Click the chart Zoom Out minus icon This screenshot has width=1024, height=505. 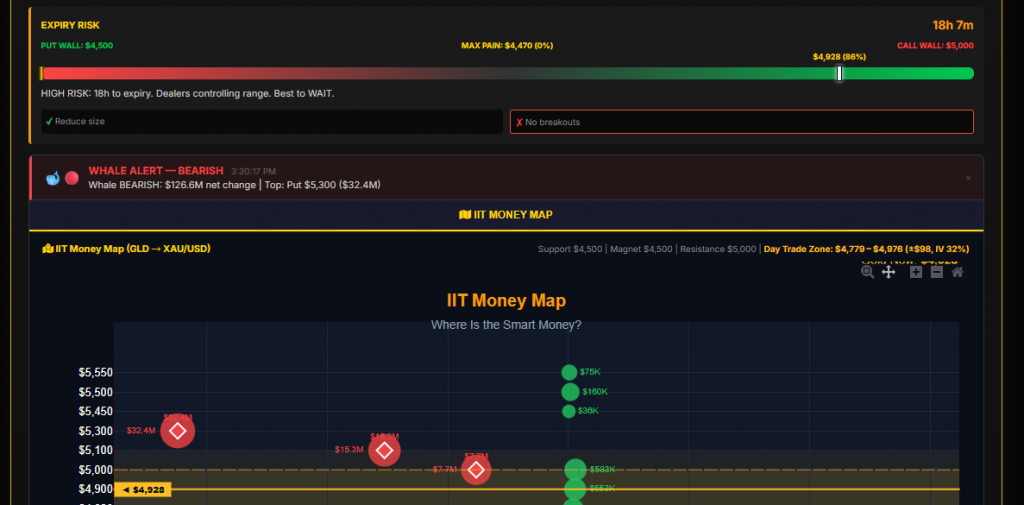(x=937, y=272)
